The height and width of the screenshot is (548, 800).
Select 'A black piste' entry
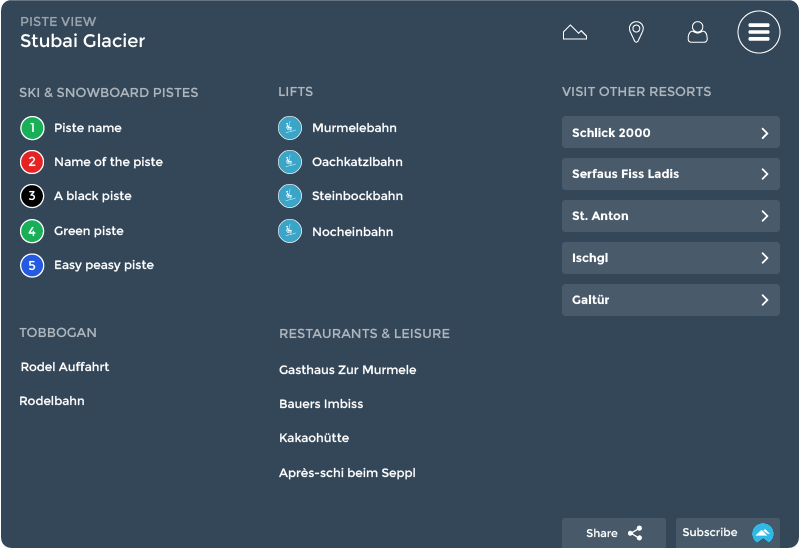point(93,196)
